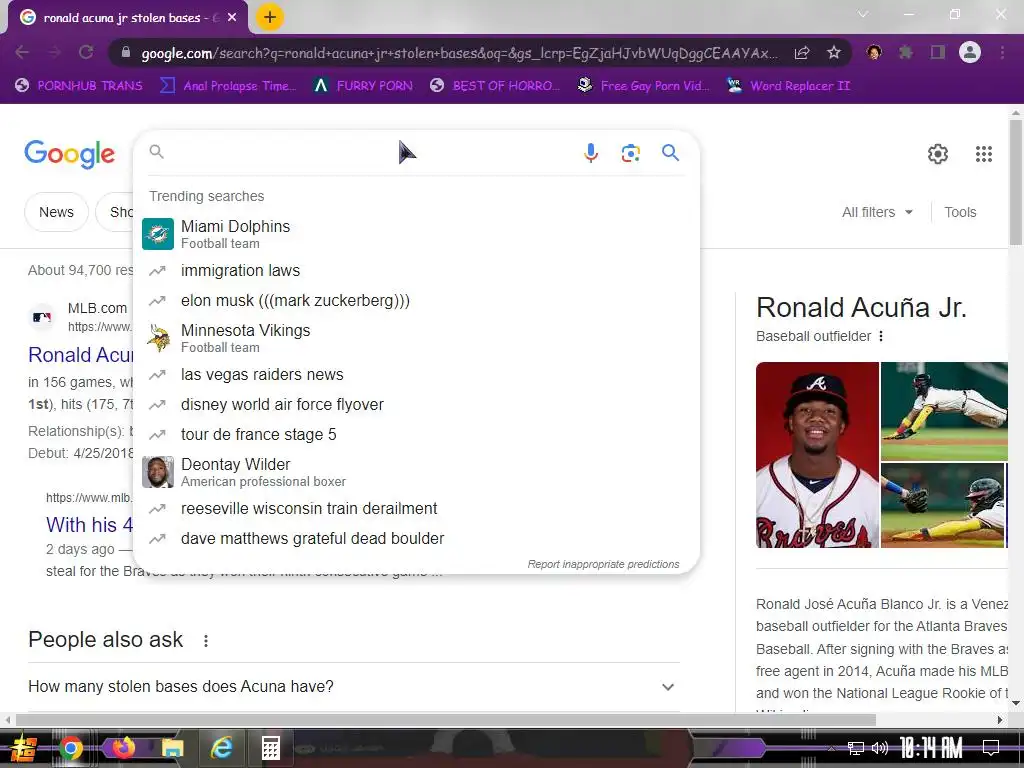Click the blue search magnifier button
This screenshot has width=1024, height=768.
tap(670, 153)
